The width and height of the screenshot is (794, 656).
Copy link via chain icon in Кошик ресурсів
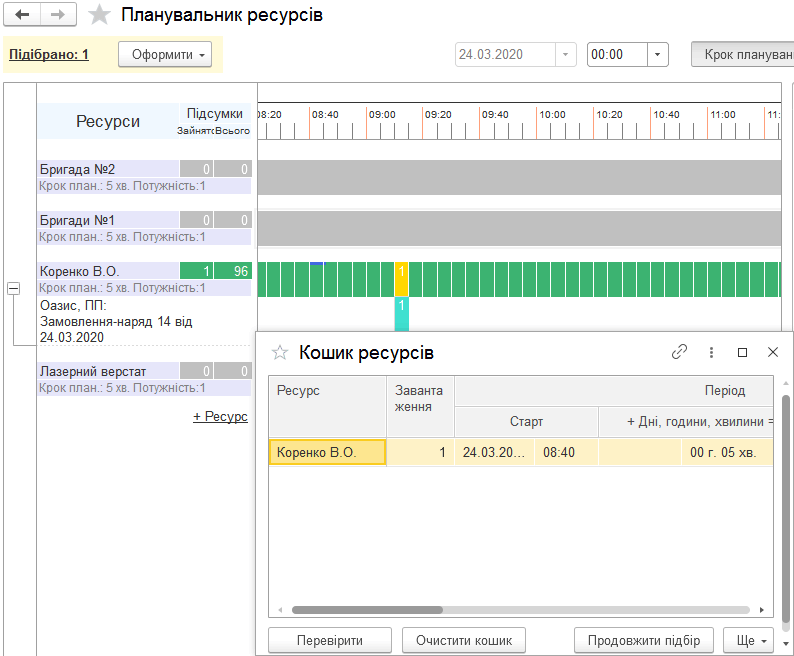click(x=679, y=352)
